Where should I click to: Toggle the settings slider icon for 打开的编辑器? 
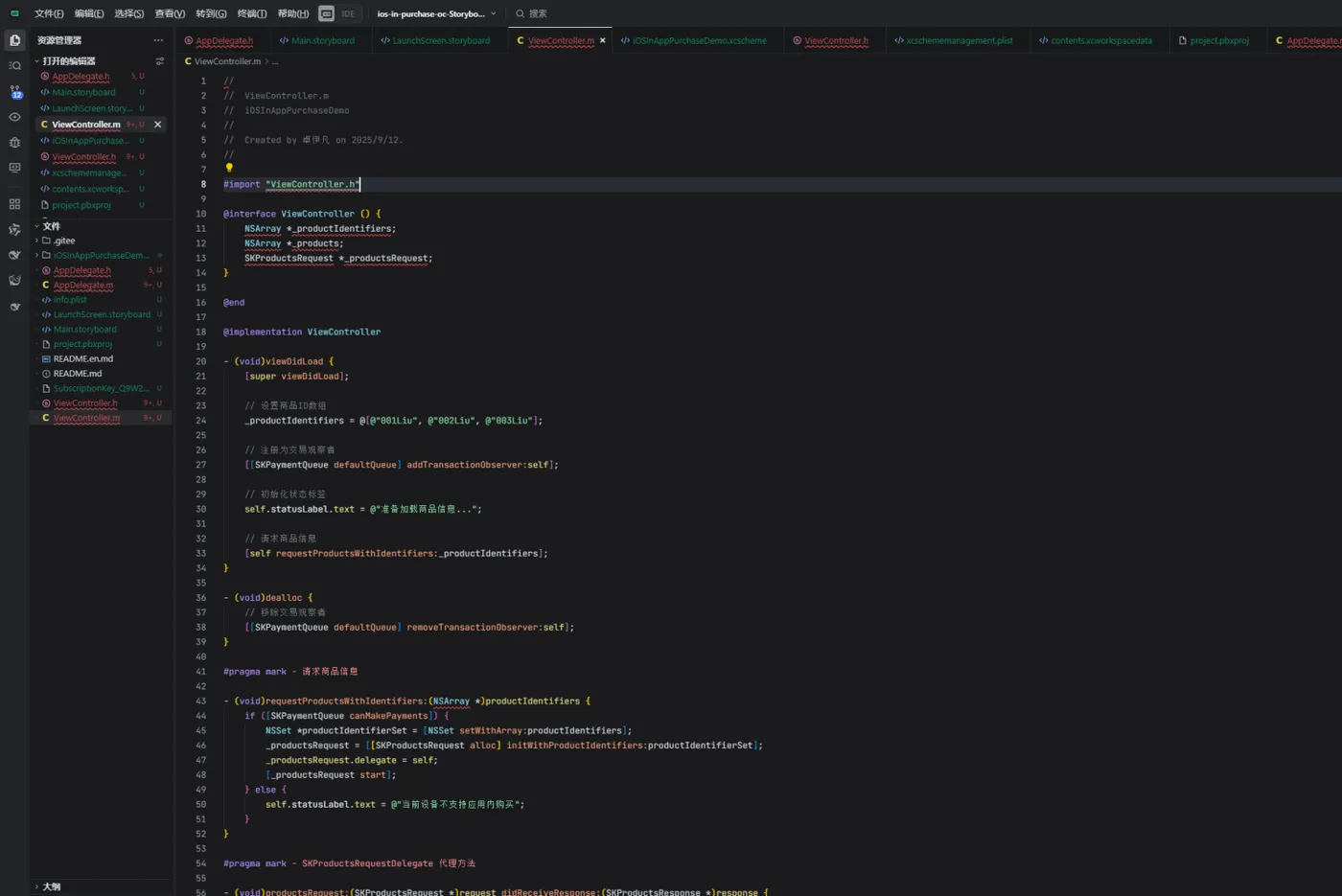[x=160, y=61]
